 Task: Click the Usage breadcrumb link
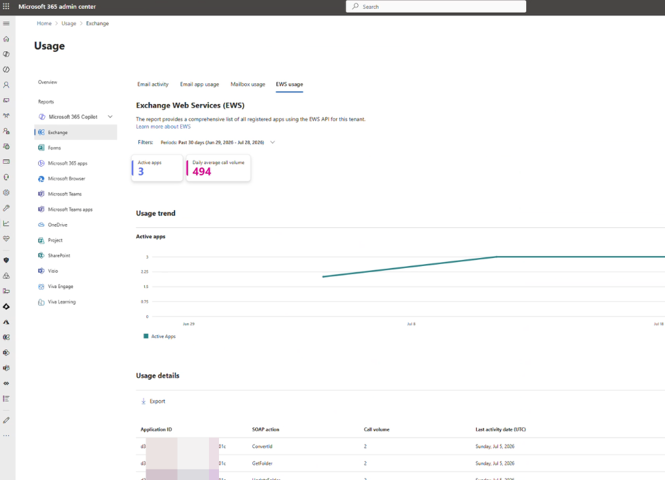pos(69,23)
